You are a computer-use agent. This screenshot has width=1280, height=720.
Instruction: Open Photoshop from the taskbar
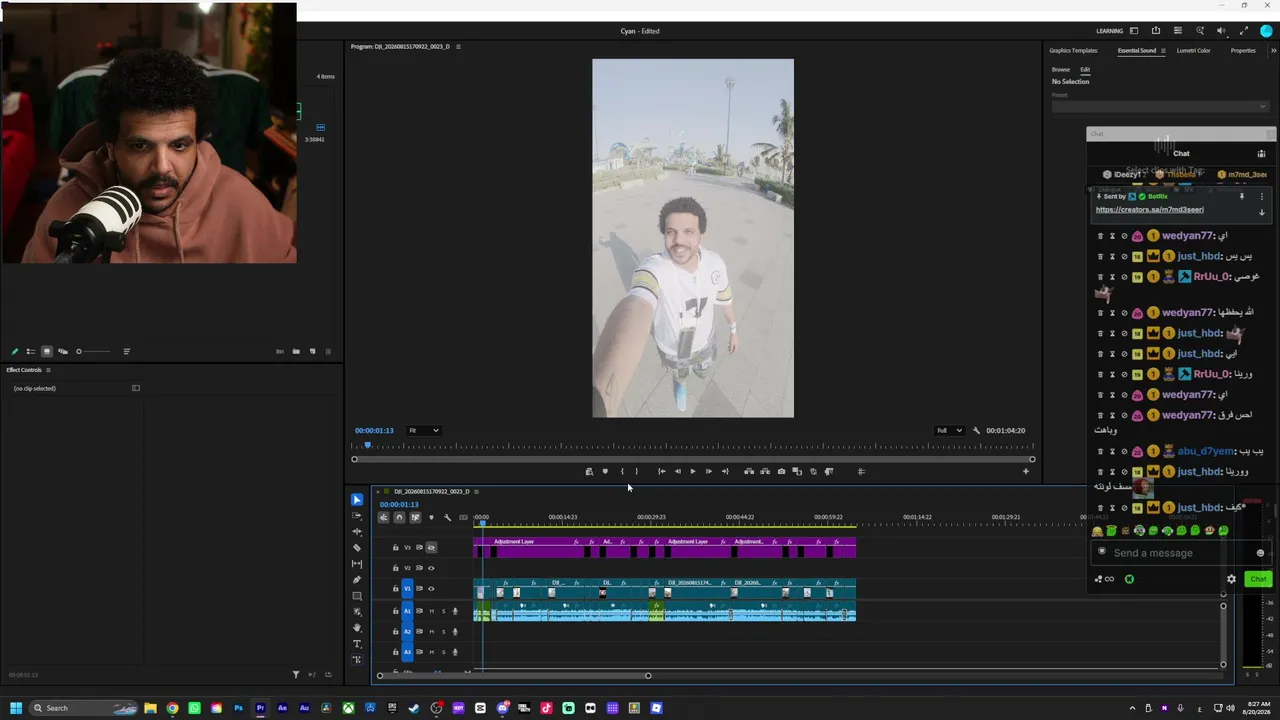pyautogui.click(x=238, y=708)
